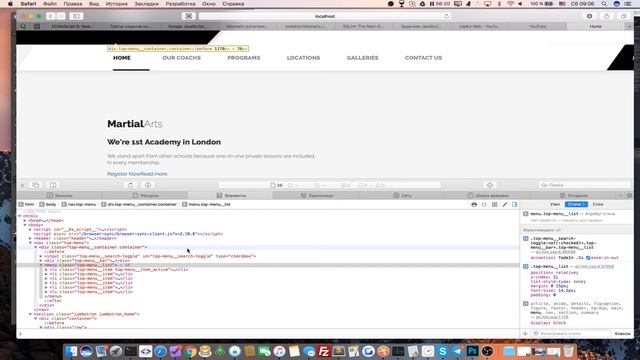Open Photoshop from the Dock
Screen dimensions: 640x360
click(x=472, y=351)
